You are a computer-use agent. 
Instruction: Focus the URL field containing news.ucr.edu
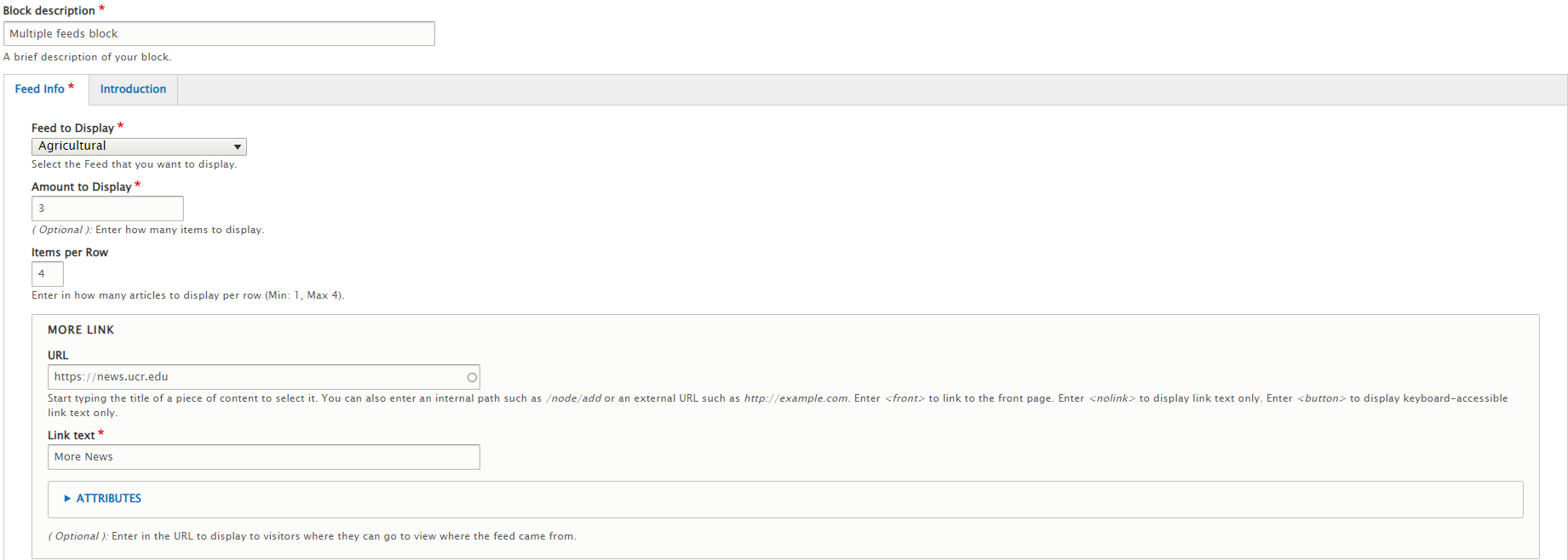click(x=256, y=377)
